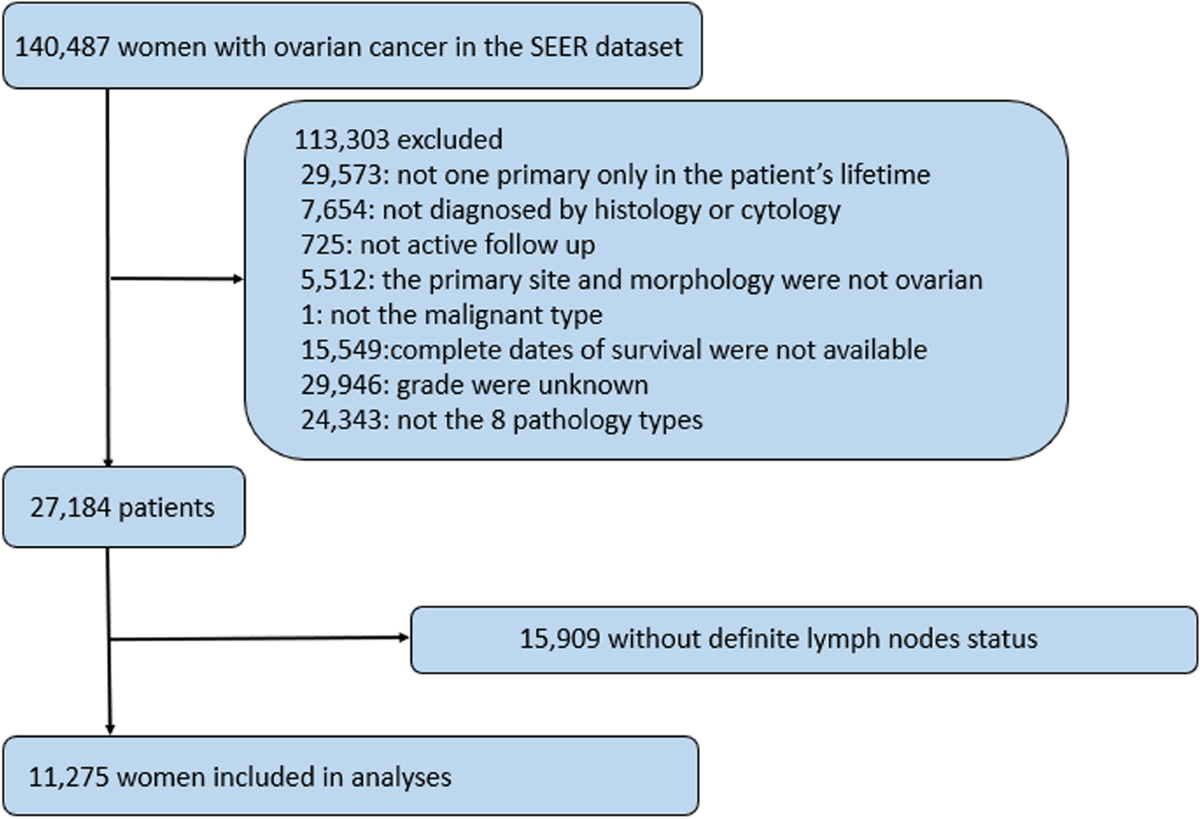Click the '11,275 women included in analyses' box
The width and height of the screenshot is (1200, 819).
(350, 775)
